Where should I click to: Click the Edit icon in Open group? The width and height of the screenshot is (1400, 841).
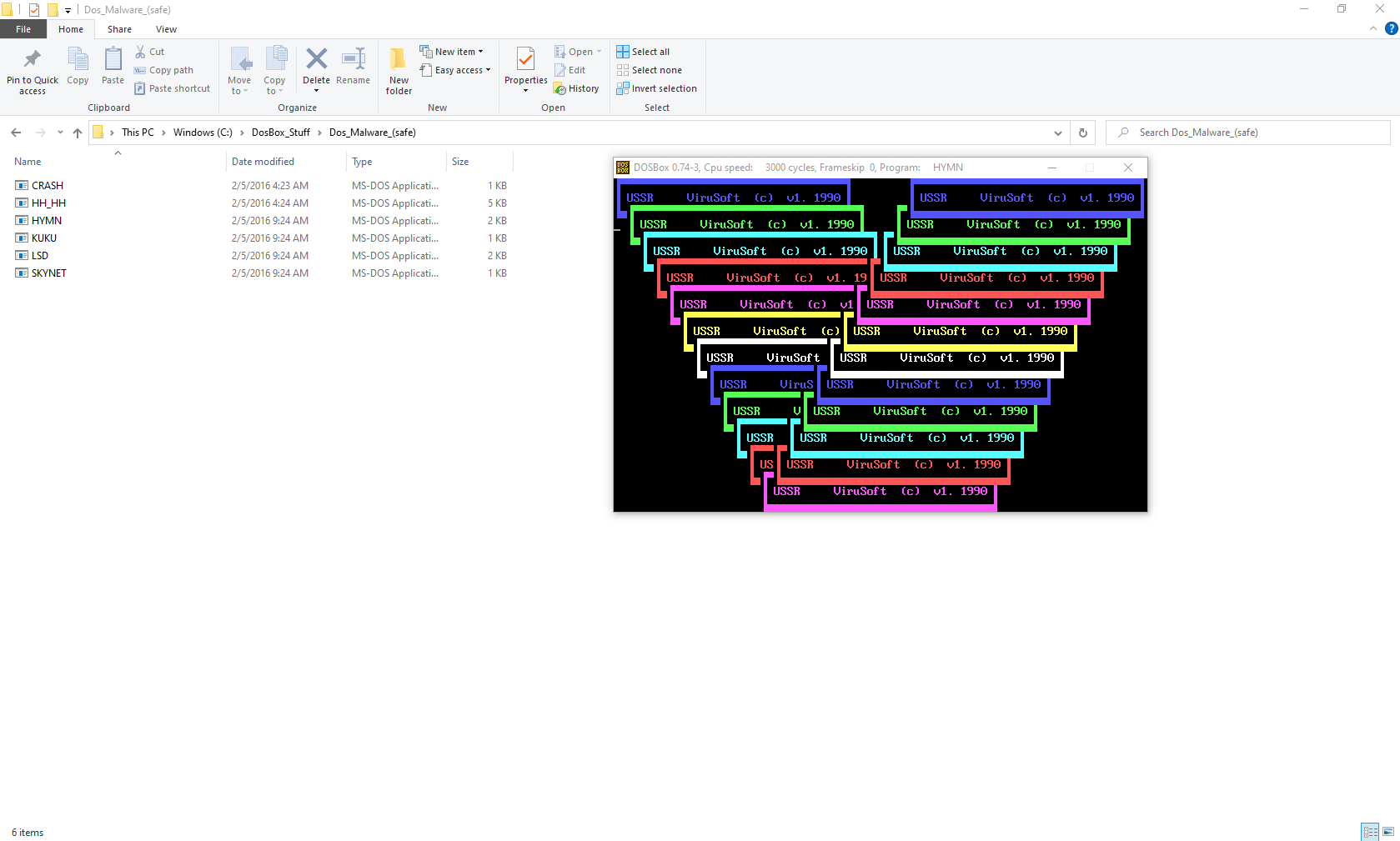(560, 70)
